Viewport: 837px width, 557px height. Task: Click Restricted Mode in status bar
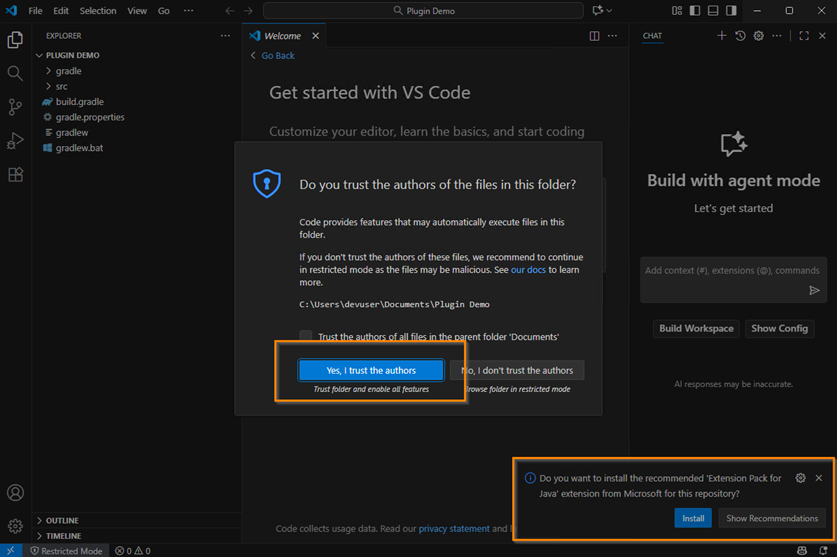tap(66, 551)
